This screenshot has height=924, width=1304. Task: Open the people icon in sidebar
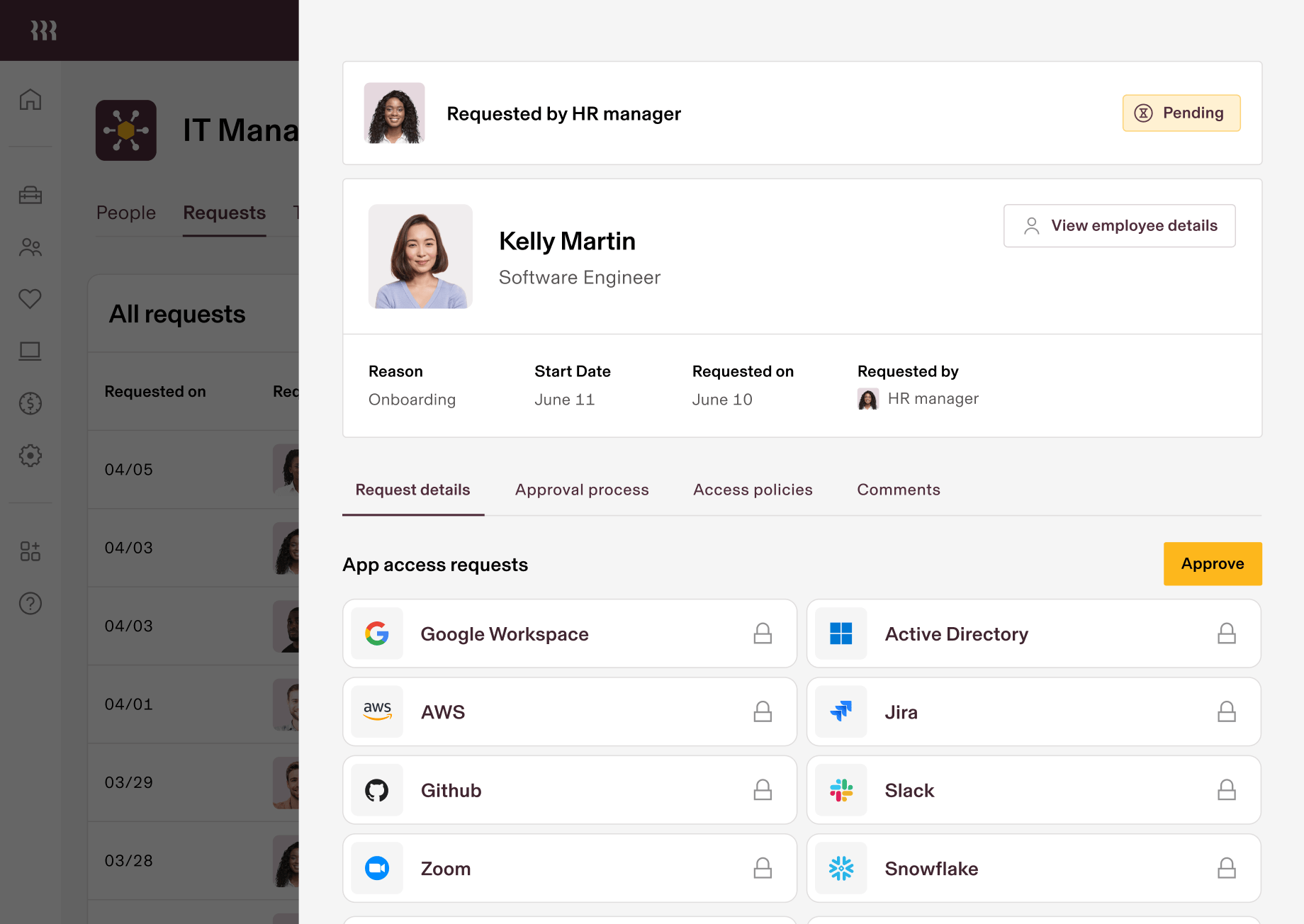(30, 247)
